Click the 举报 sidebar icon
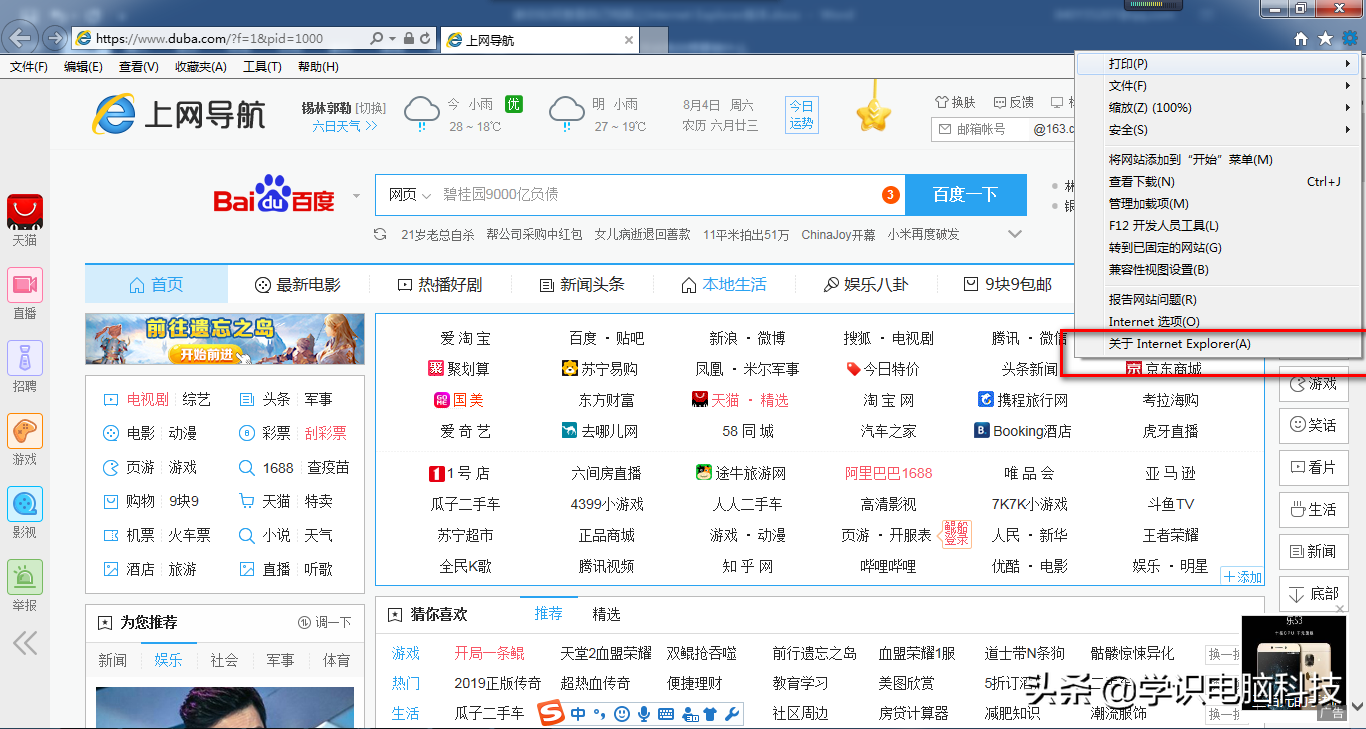Screen dimensions: 1366x729 click(x=25, y=578)
